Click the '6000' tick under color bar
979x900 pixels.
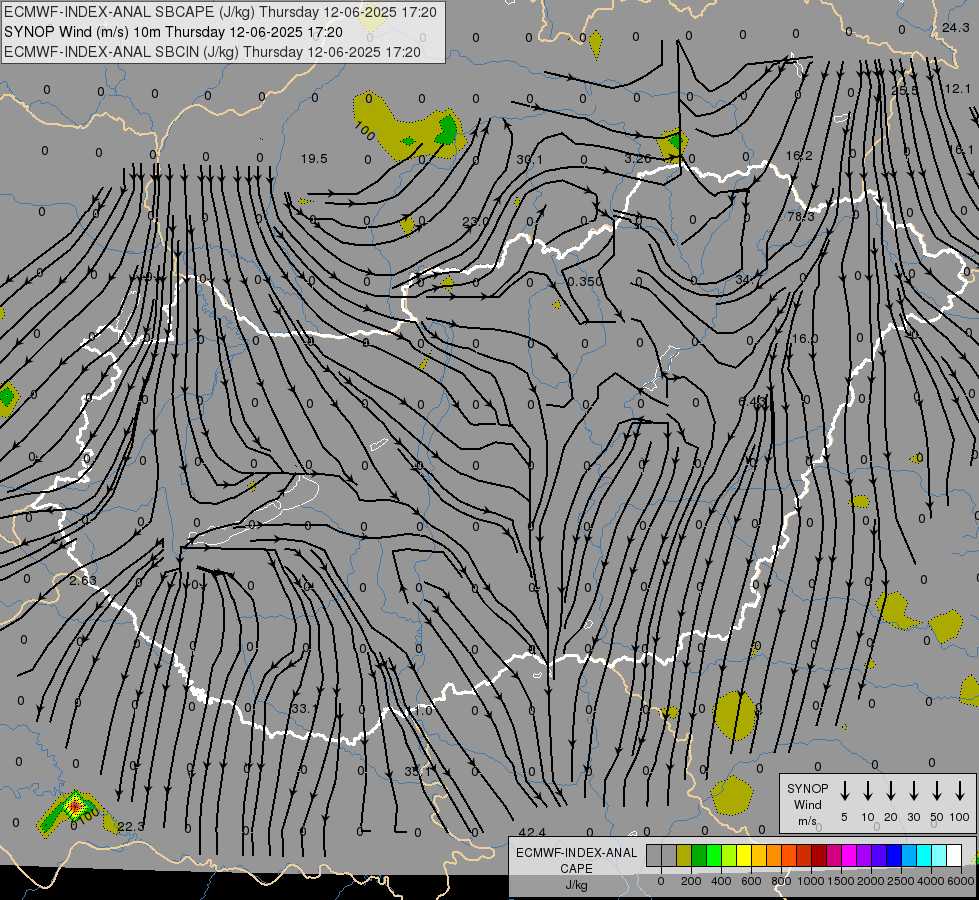point(962,881)
